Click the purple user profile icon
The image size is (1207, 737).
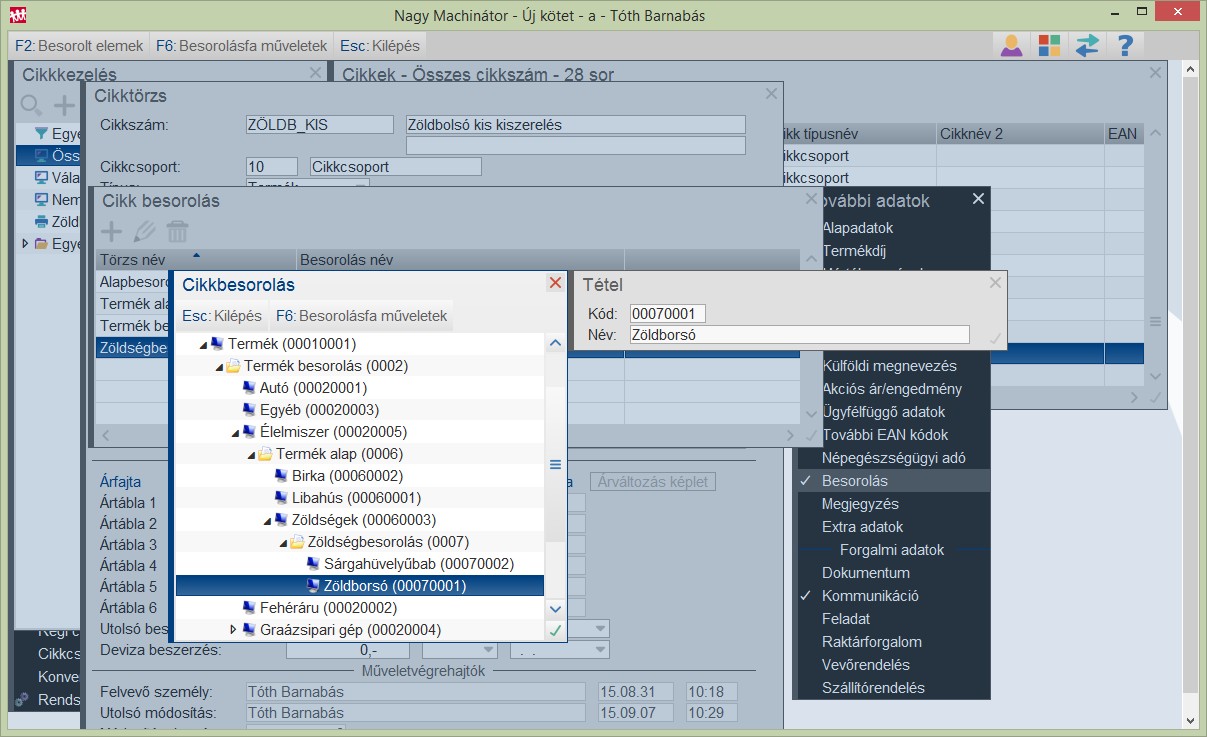tap(1011, 45)
